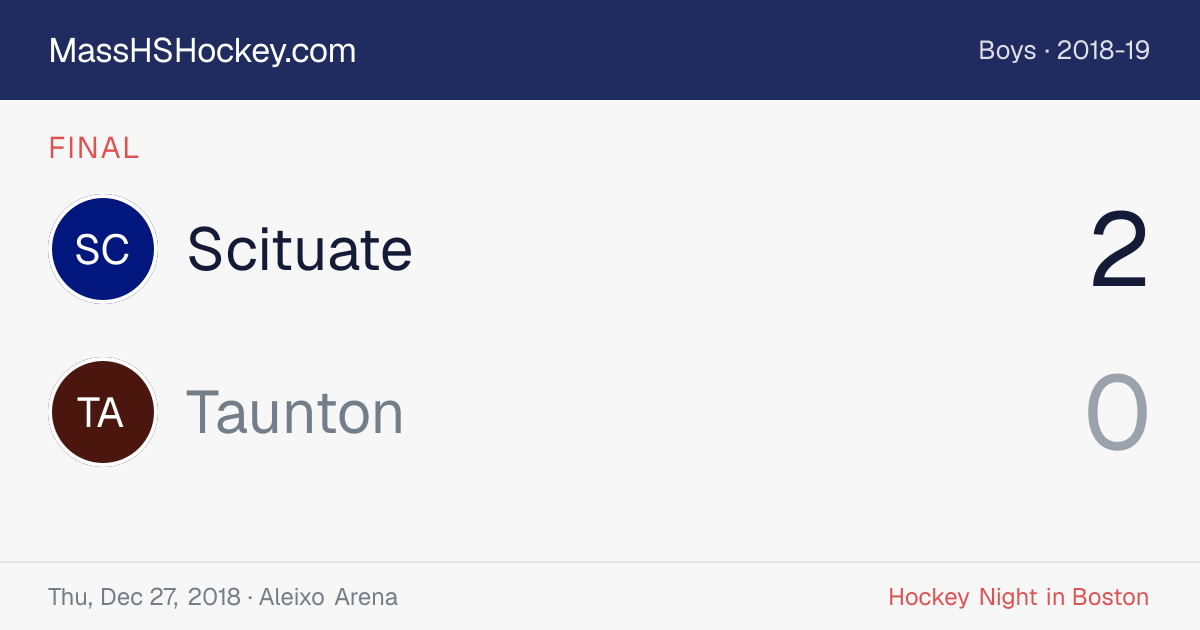Viewport: 1200px width, 630px height.
Task: Click the red FINAL status label
Action: (x=94, y=148)
